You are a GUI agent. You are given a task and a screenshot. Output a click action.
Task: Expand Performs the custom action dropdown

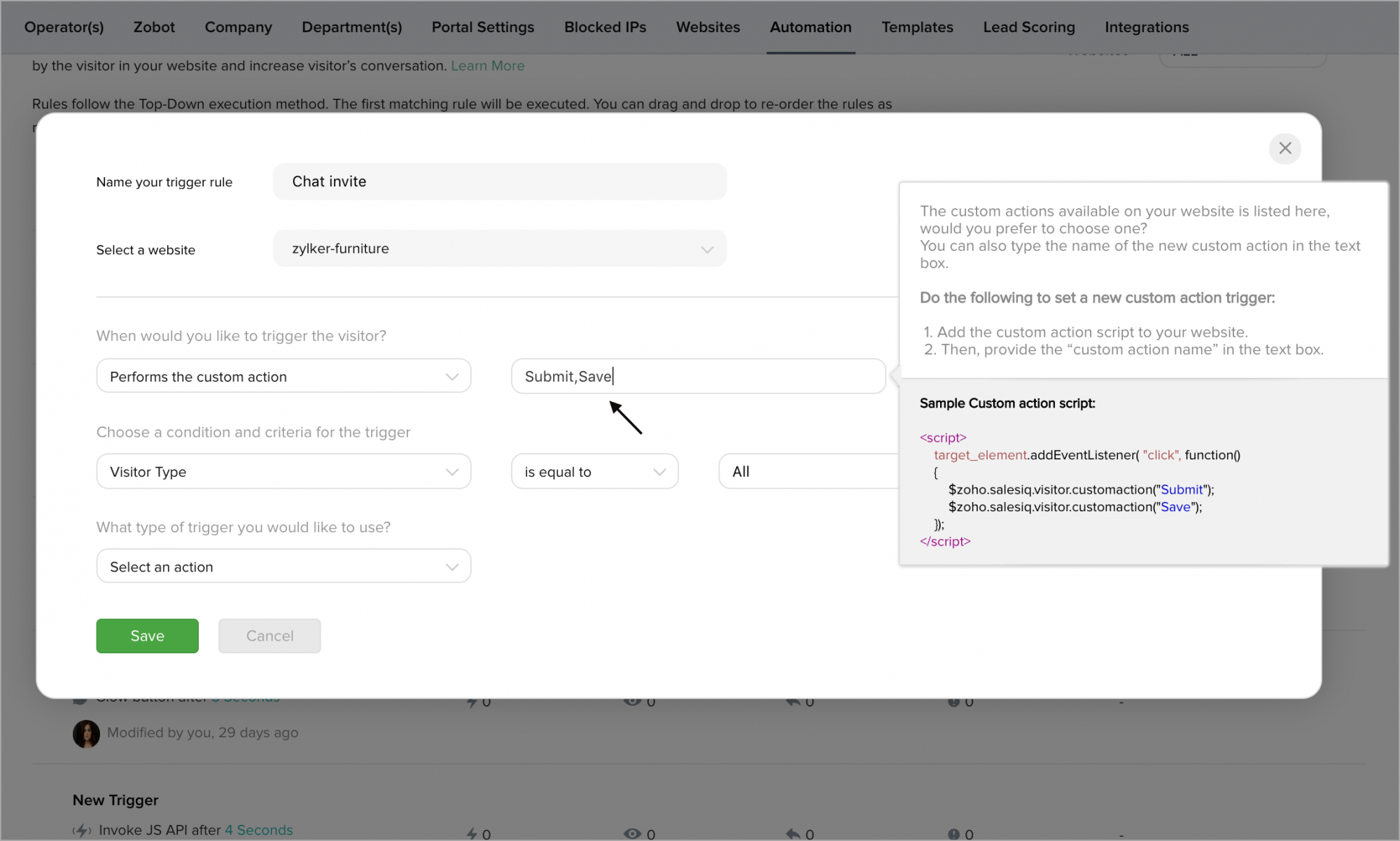tap(283, 377)
